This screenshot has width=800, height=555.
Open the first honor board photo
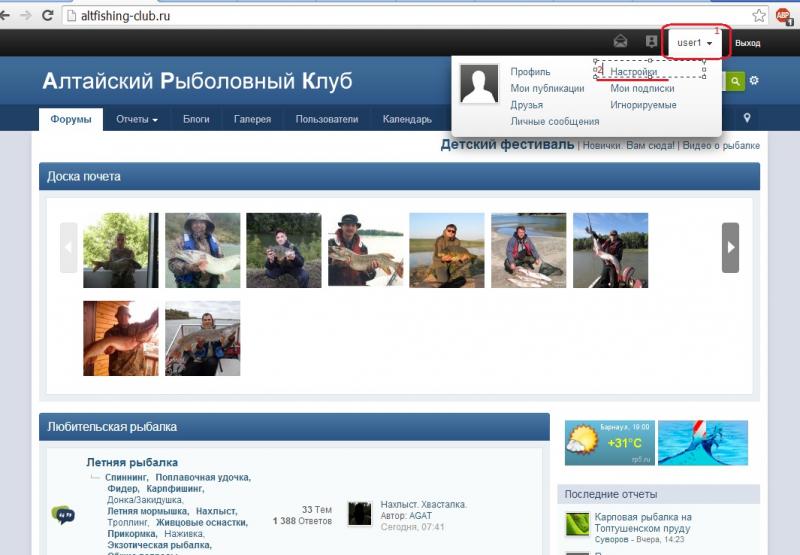click(x=120, y=250)
